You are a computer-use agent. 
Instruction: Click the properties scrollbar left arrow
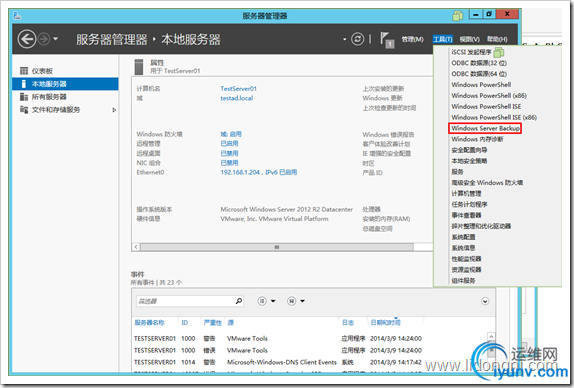pos(136,247)
